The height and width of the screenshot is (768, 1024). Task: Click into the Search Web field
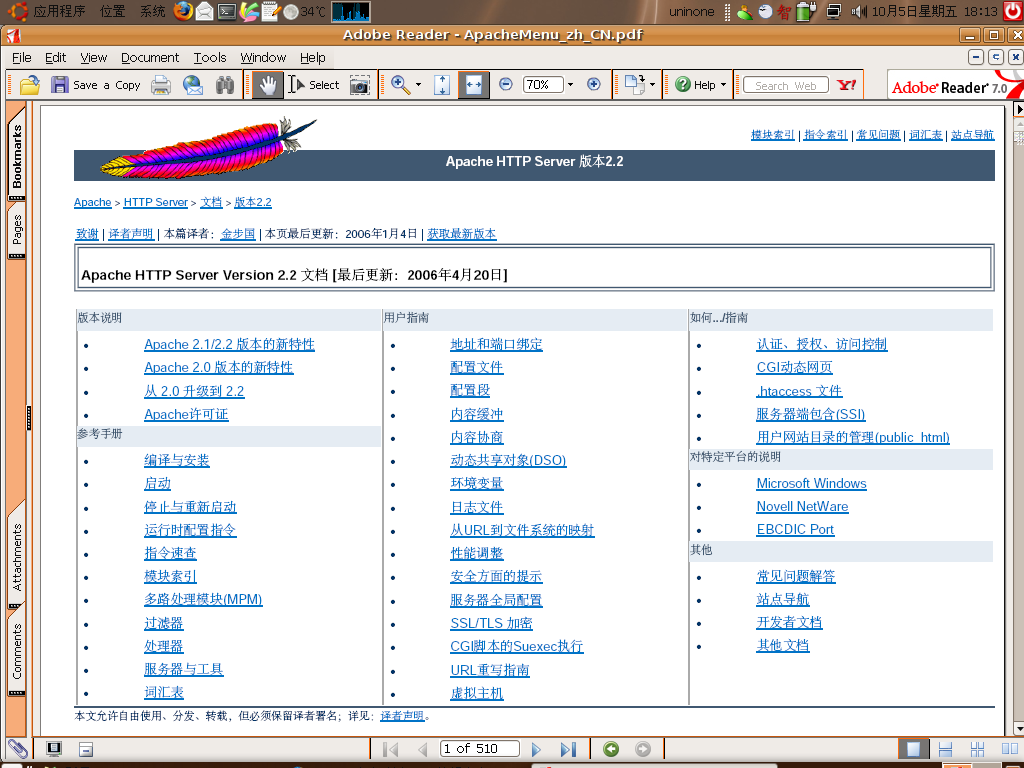tap(786, 85)
